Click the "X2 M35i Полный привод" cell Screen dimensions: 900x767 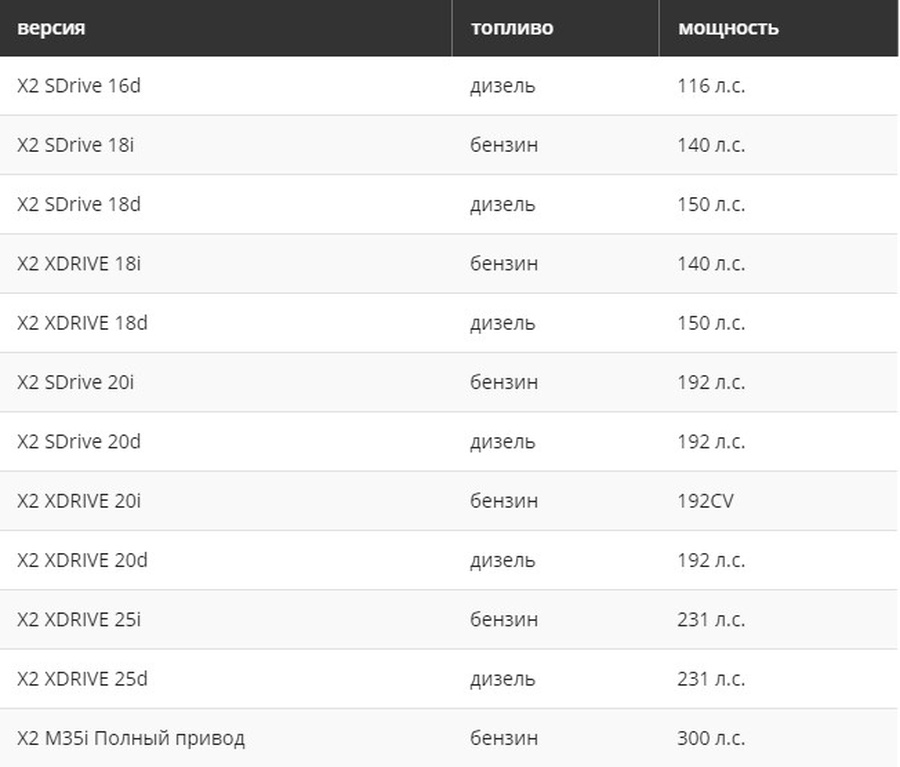point(131,739)
